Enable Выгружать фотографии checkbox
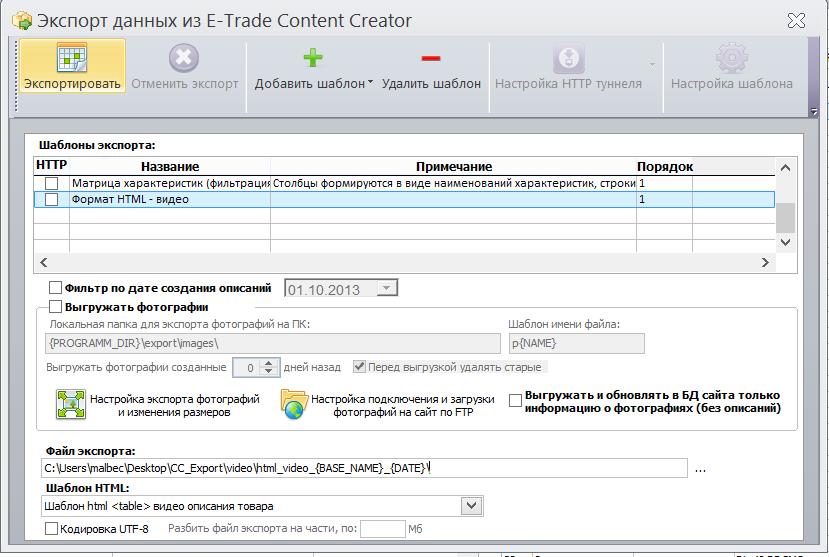 [55, 307]
